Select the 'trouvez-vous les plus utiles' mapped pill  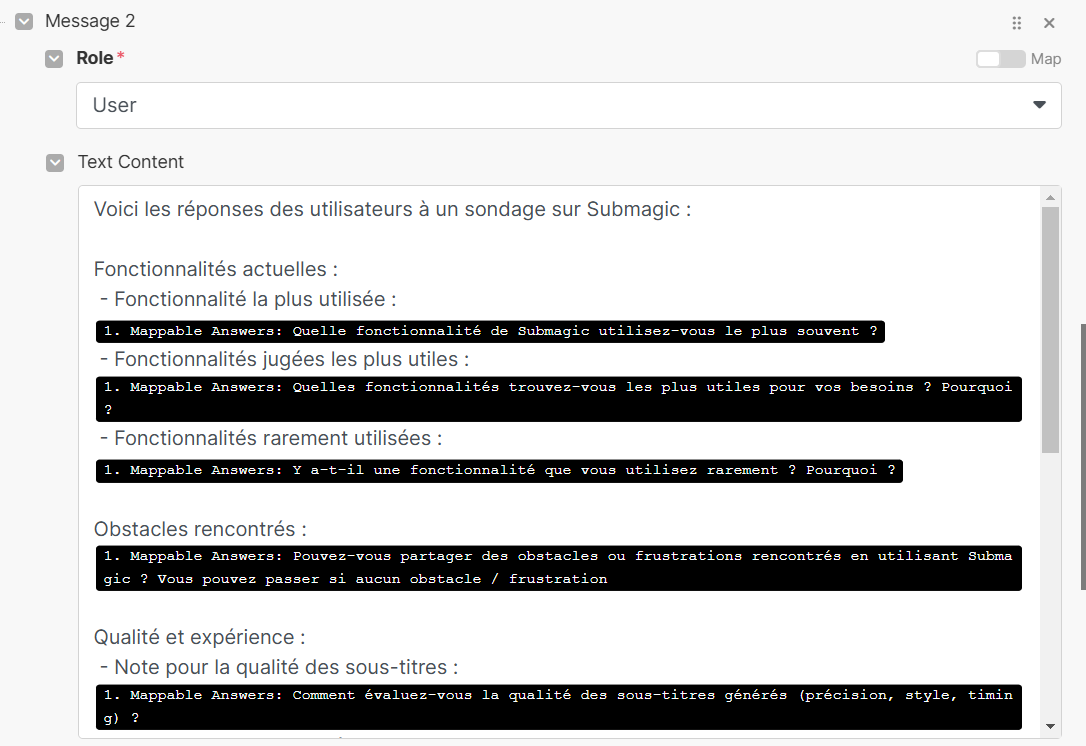pyautogui.click(x=559, y=399)
